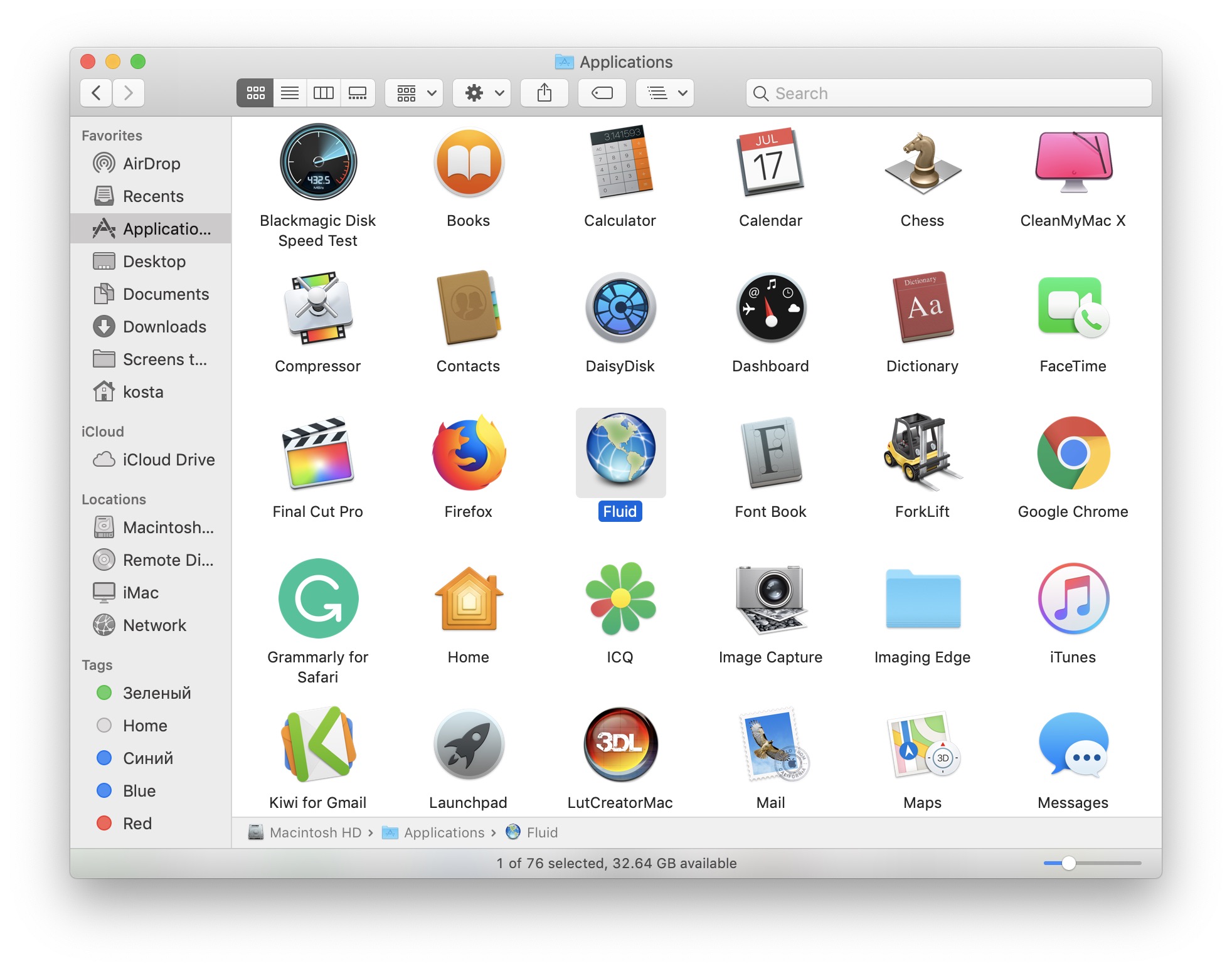Select the iTunes app icon

[1073, 598]
